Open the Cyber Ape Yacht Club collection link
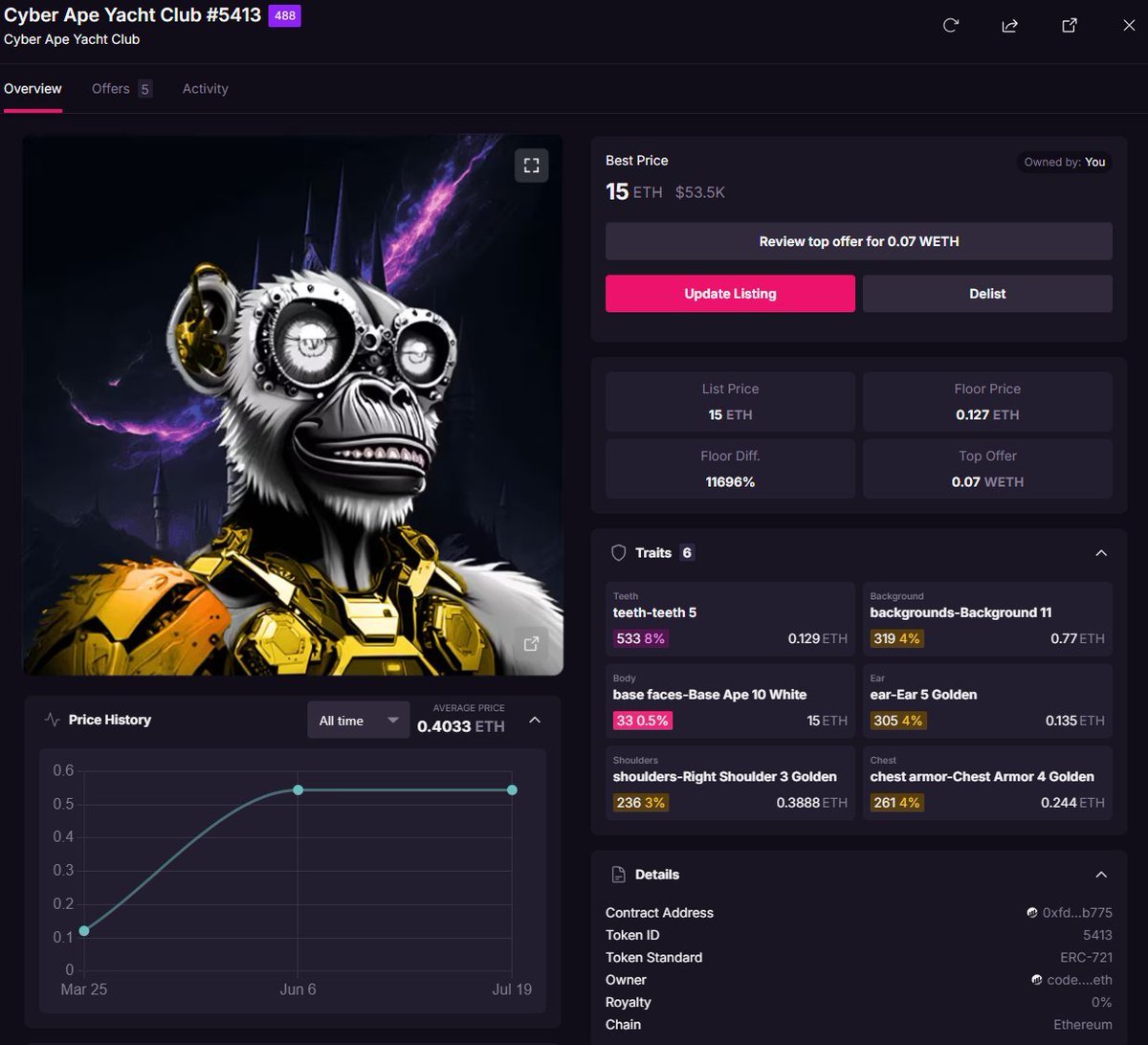Screen dimensions: 1148x1045 tap(72, 39)
